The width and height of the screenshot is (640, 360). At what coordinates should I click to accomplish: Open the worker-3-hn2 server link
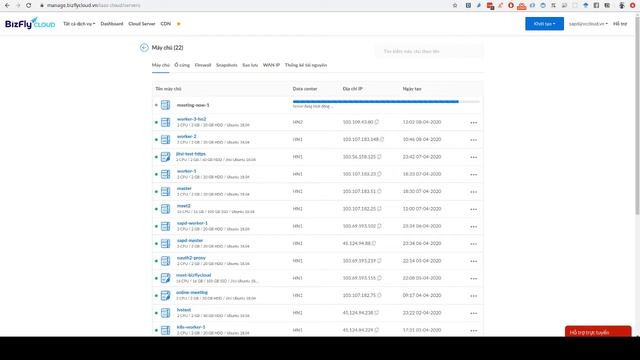coord(191,119)
